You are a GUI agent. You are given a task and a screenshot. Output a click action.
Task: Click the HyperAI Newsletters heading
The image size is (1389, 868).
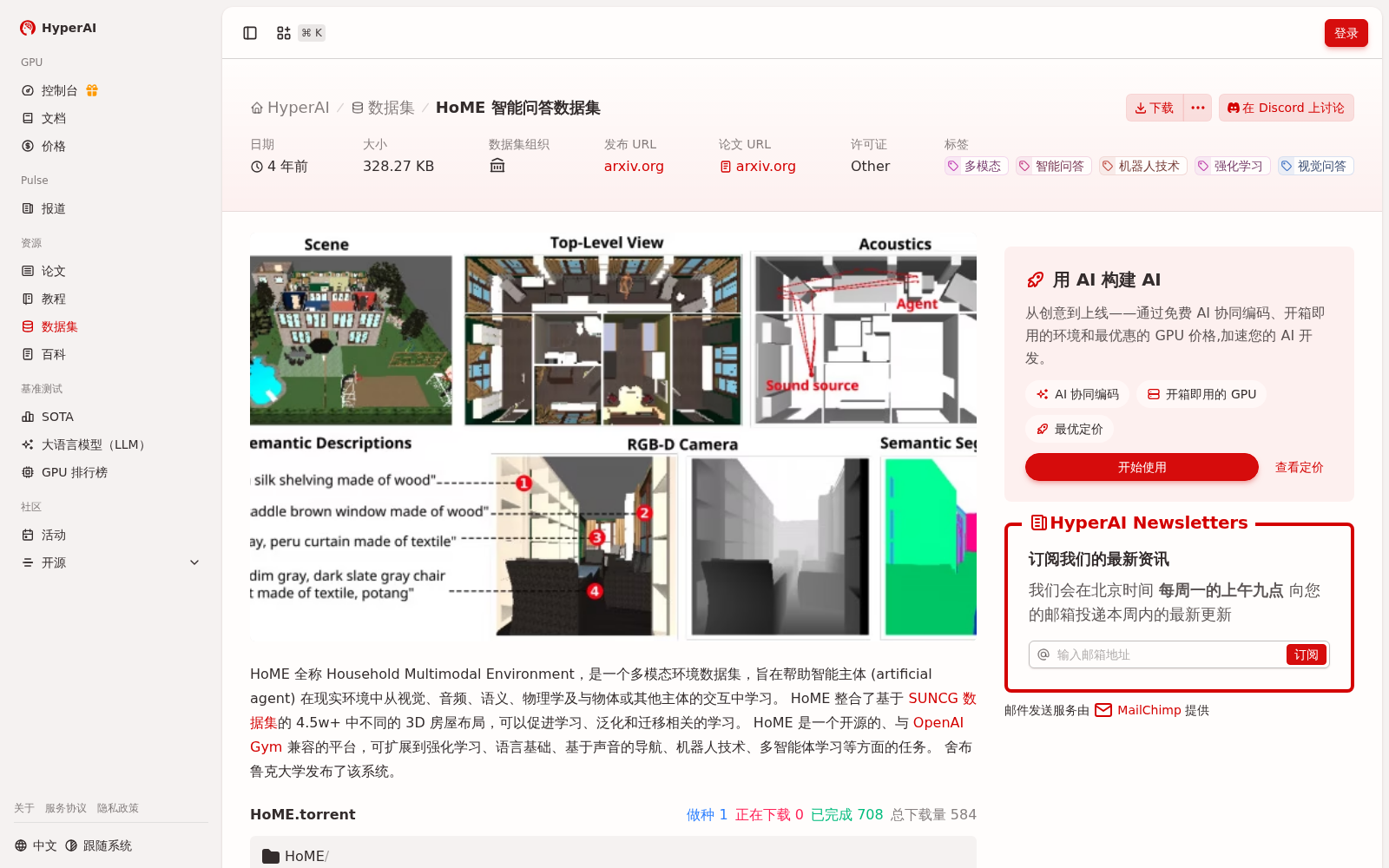[1139, 523]
